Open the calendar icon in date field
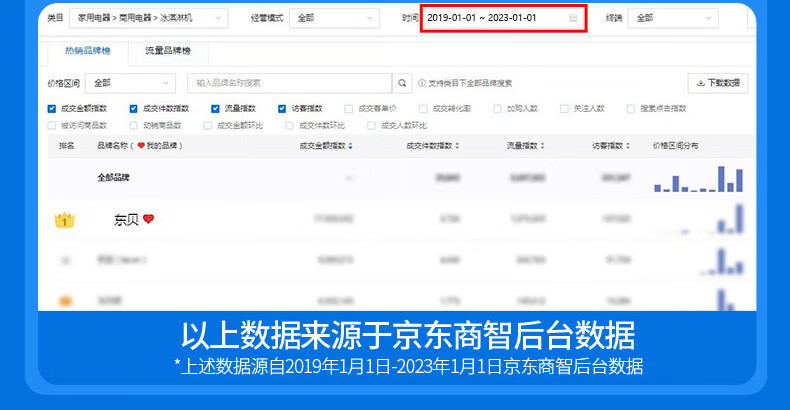790x410 pixels. (x=573, y=18)
